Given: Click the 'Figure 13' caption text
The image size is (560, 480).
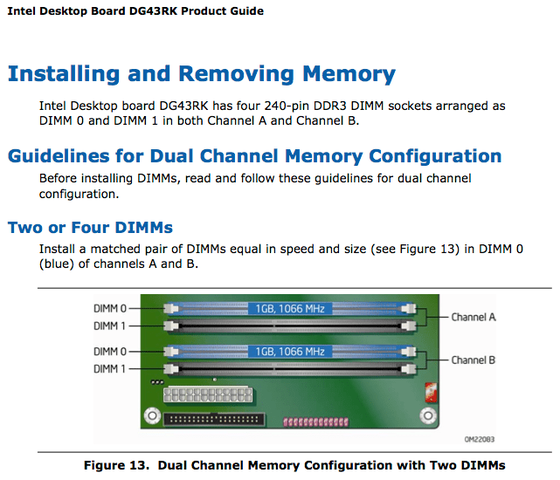Looking at the screenshot, I should point(295,465).
